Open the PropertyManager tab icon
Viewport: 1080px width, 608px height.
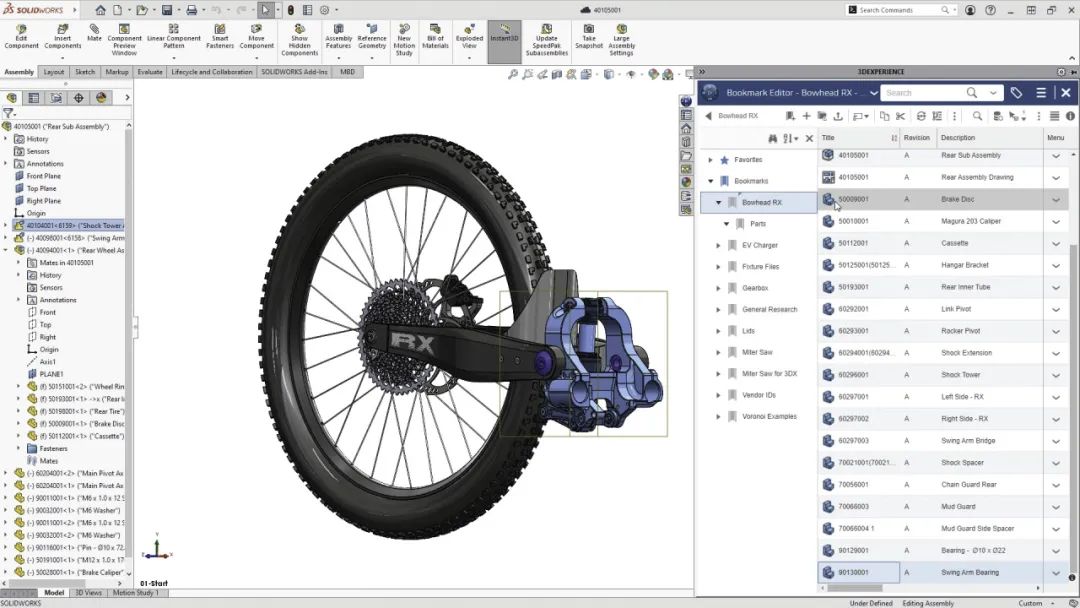[34, 98]
